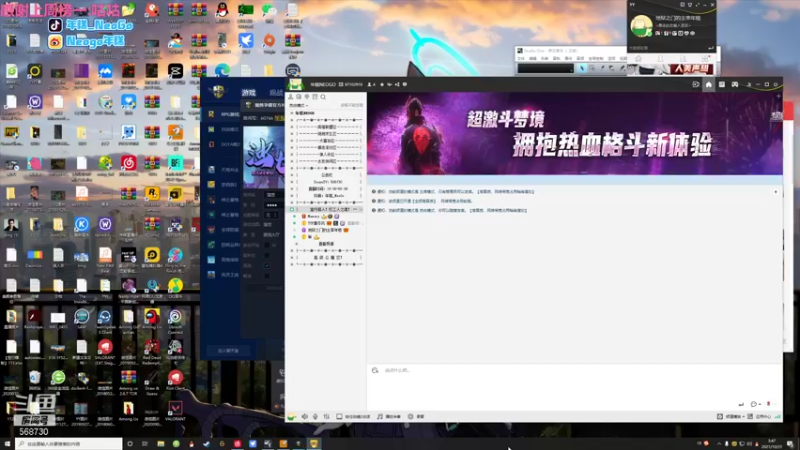Viewport: 800px width, 450px height.
Task: Click the share icon in channel header
Action: [397, 85]
